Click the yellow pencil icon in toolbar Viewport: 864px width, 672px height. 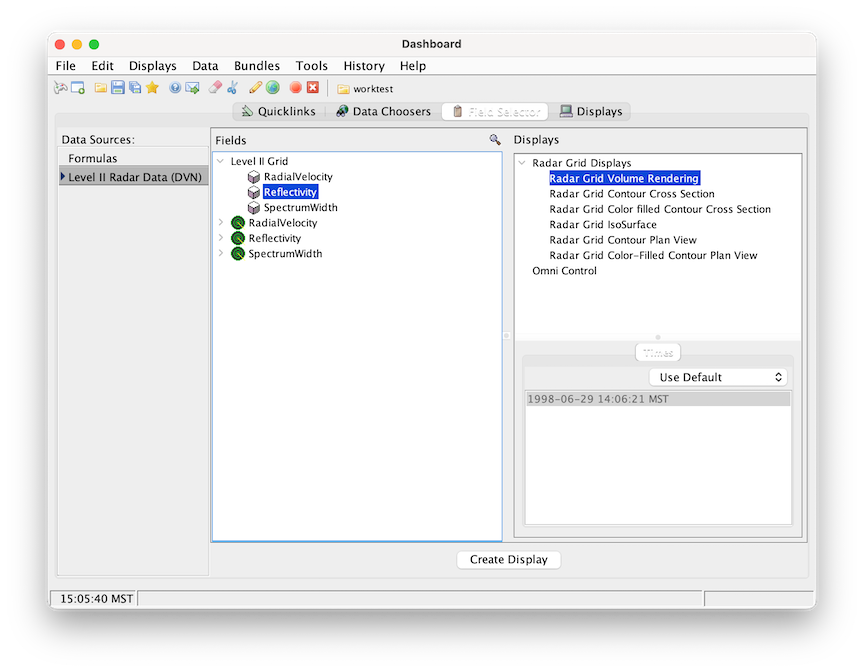(255, 88)
